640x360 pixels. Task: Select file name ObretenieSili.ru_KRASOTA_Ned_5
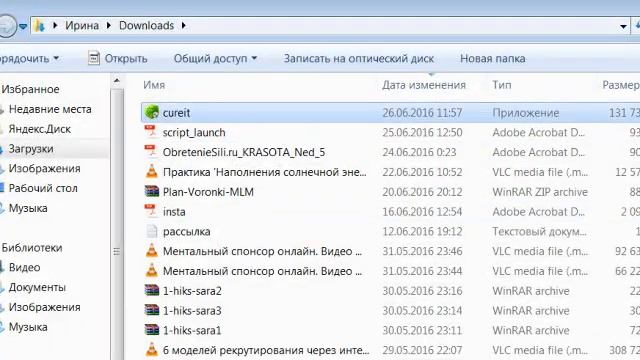coord(244,152)
